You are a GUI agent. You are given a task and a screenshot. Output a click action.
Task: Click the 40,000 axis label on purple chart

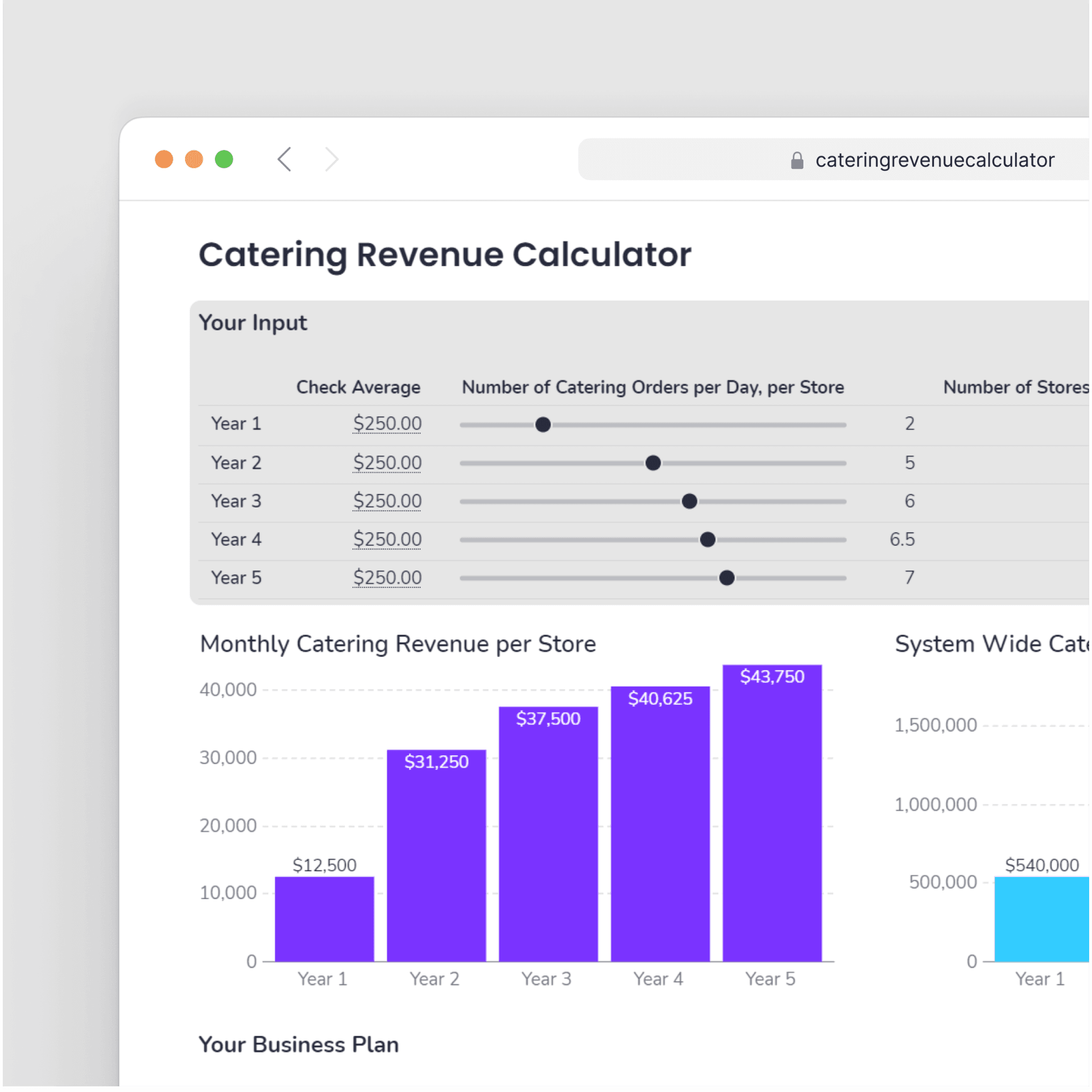(x=229, y=691)
